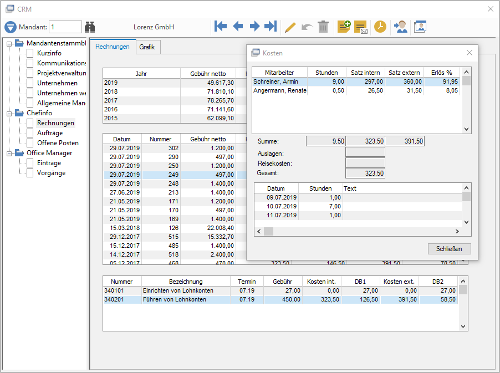The height and width of the screenshot is (373, 500).
Task: Select invoice number 515 row
Action: tap(175, 237)
